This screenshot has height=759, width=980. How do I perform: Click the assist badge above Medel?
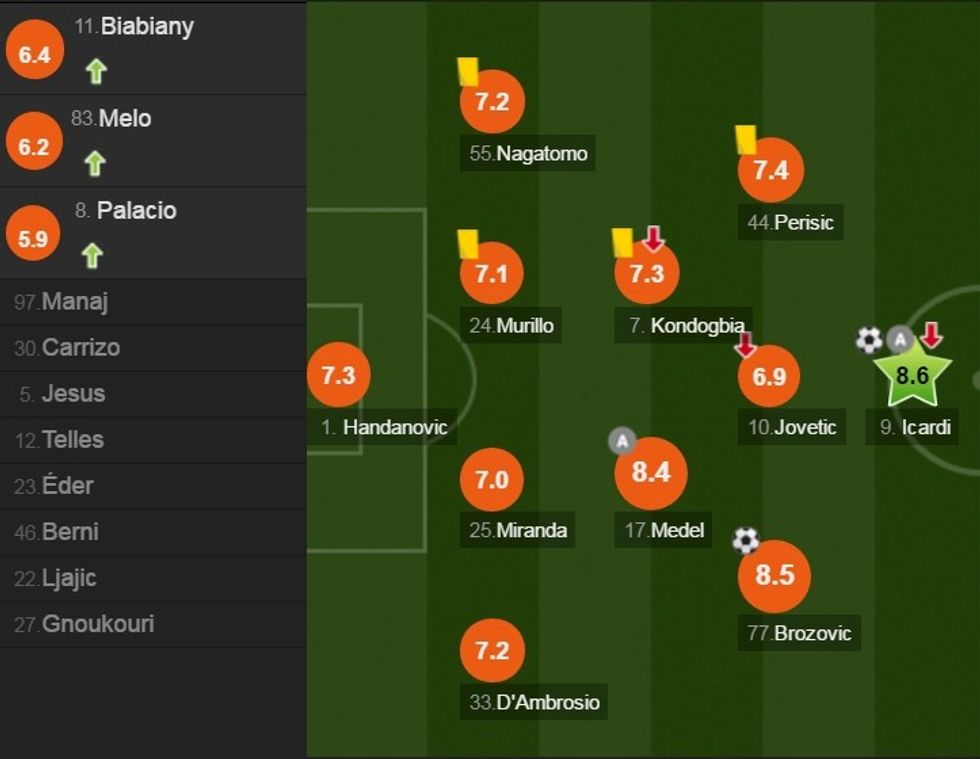coord(622,440)
